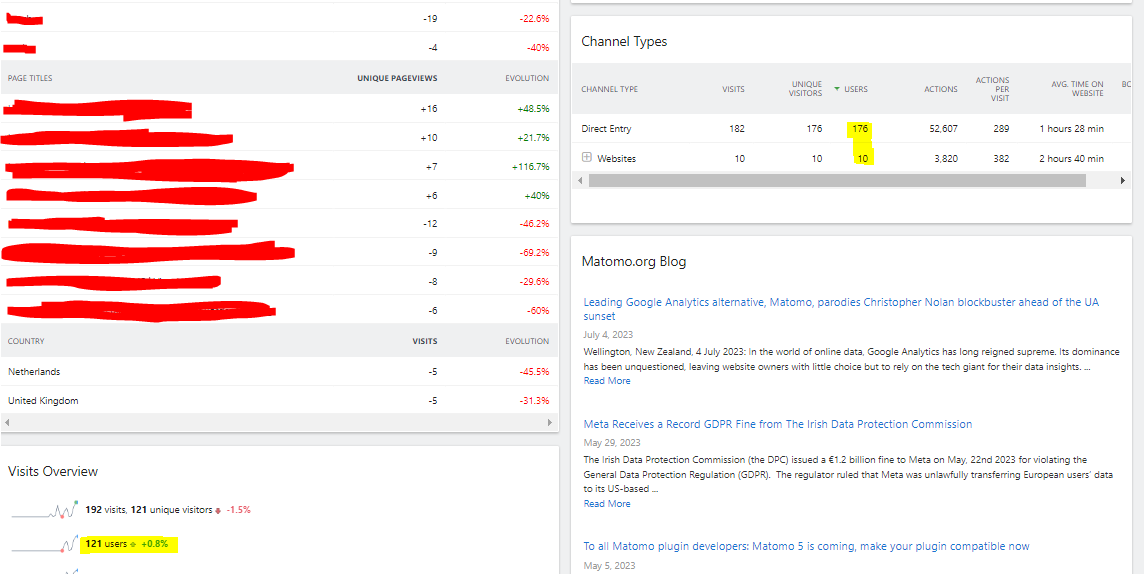
Task: Click the left table's right scroll arrow
Action: coord(550,422)
